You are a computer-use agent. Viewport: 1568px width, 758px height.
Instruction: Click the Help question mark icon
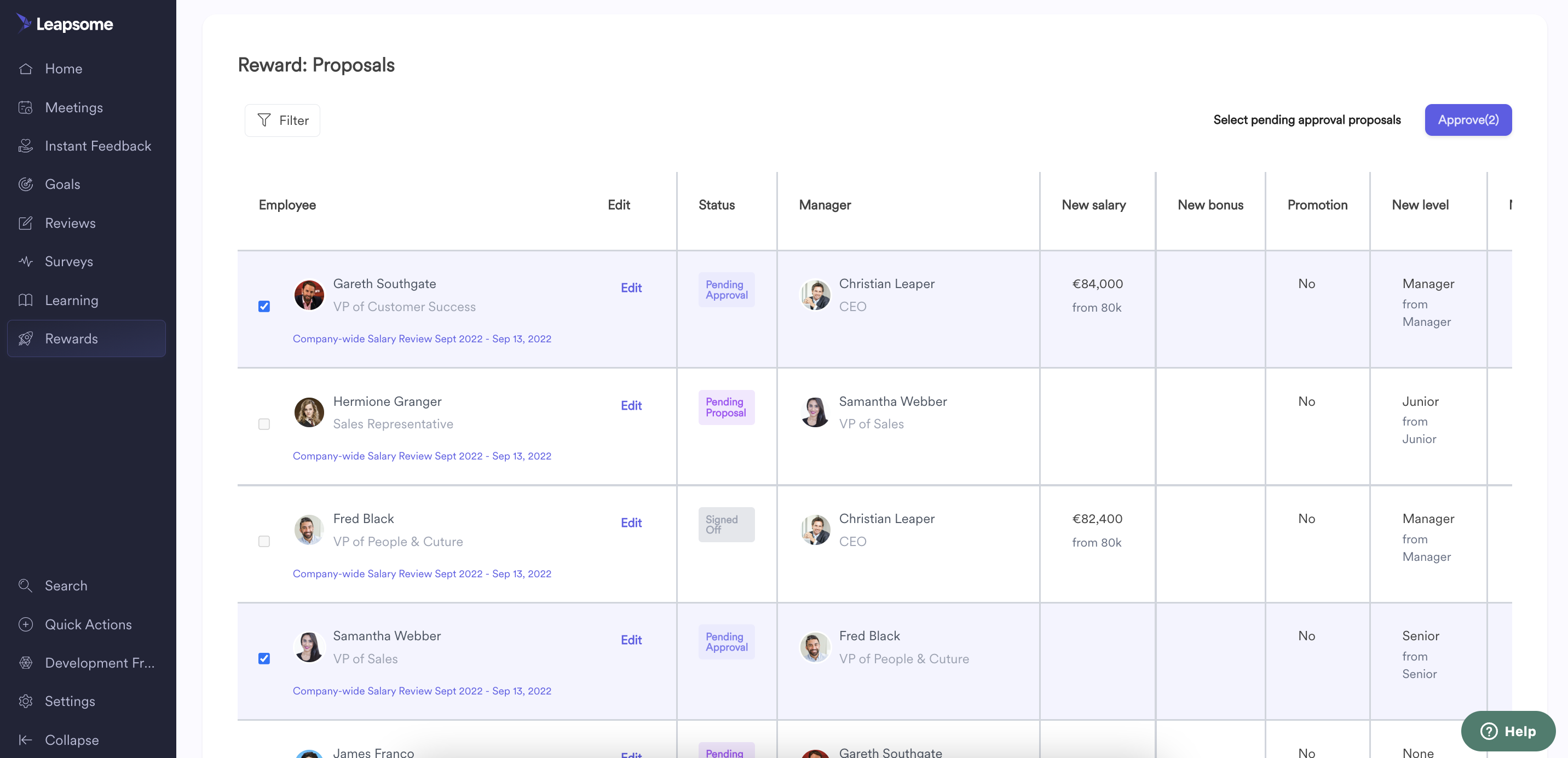click(x=1489, y=731)
